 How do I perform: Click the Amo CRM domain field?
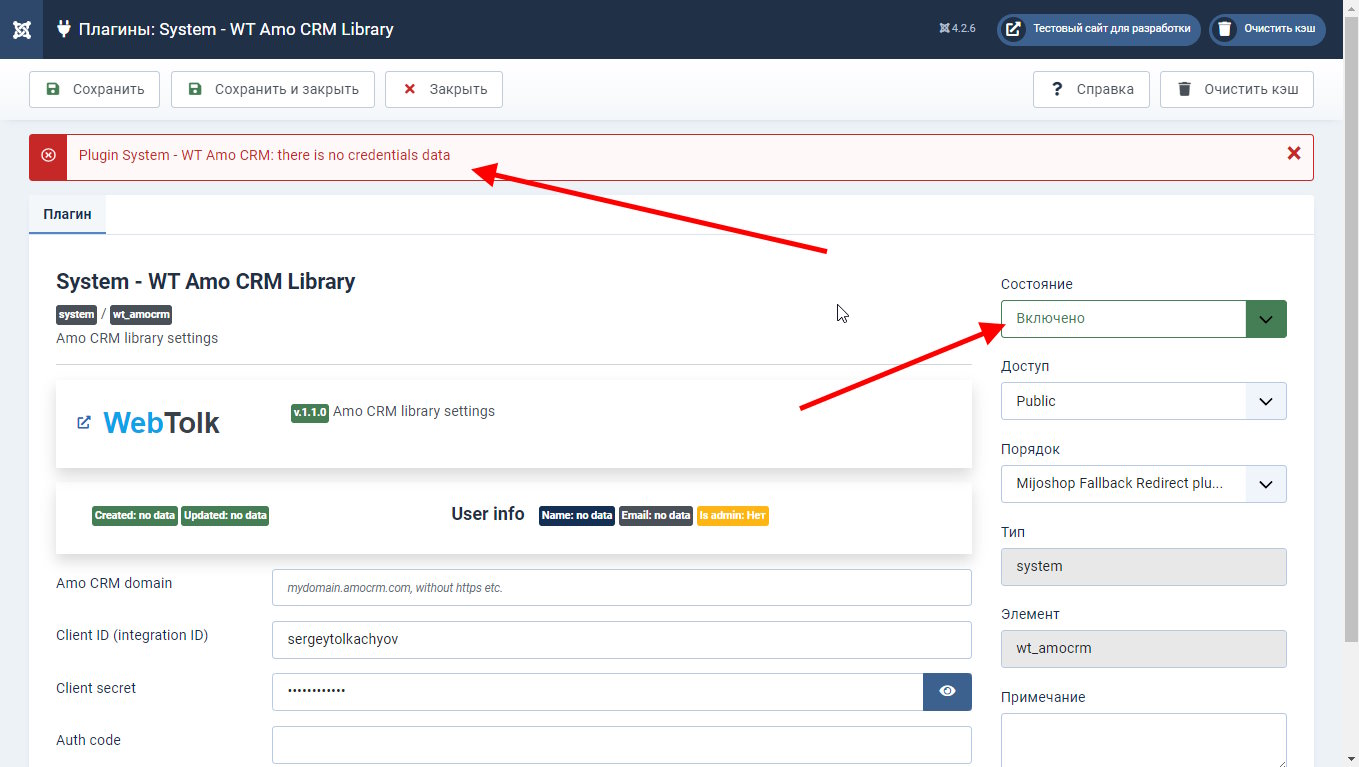tap(621, 588)
